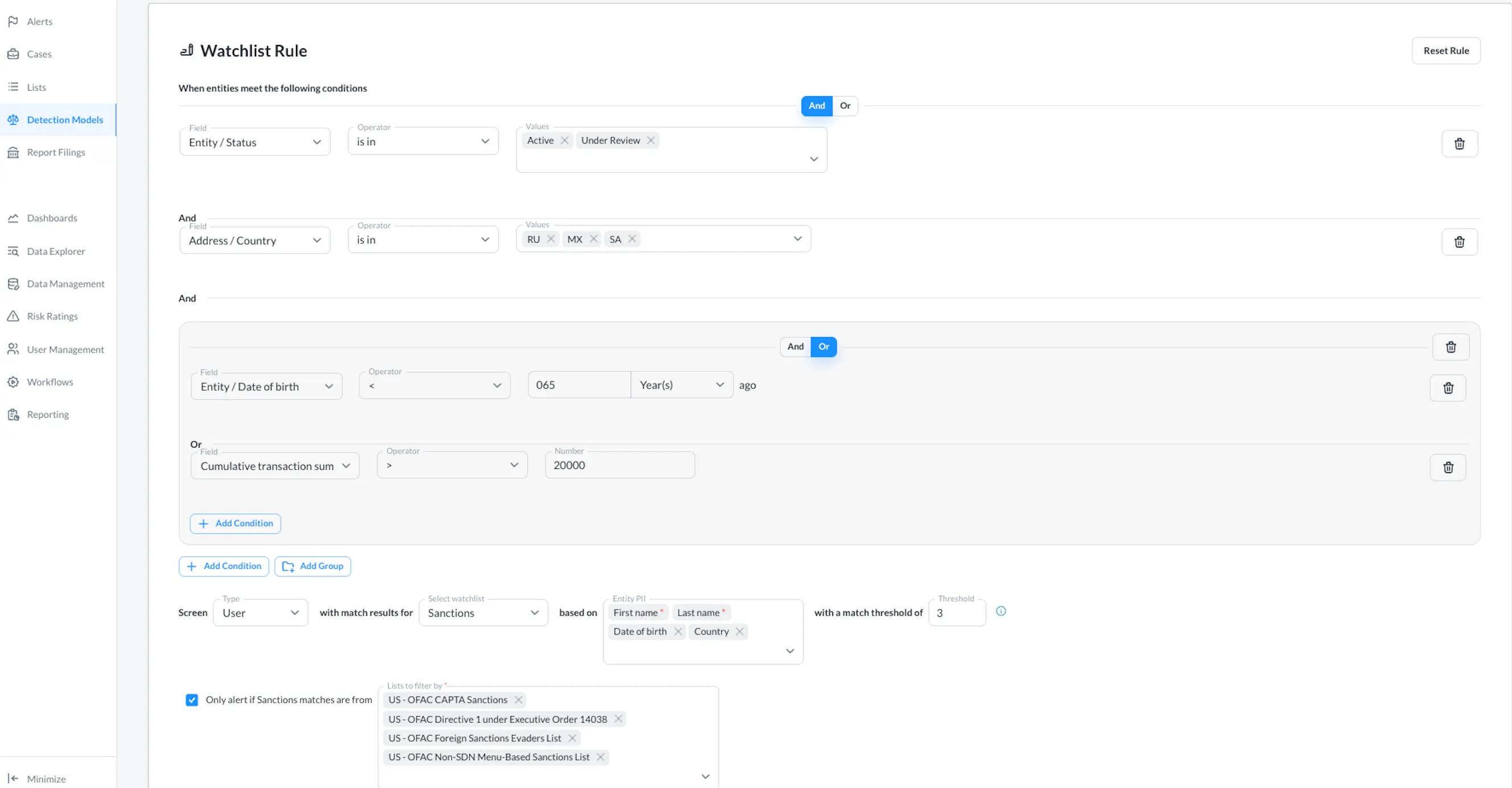Click Add Group button

pos(313,567)
